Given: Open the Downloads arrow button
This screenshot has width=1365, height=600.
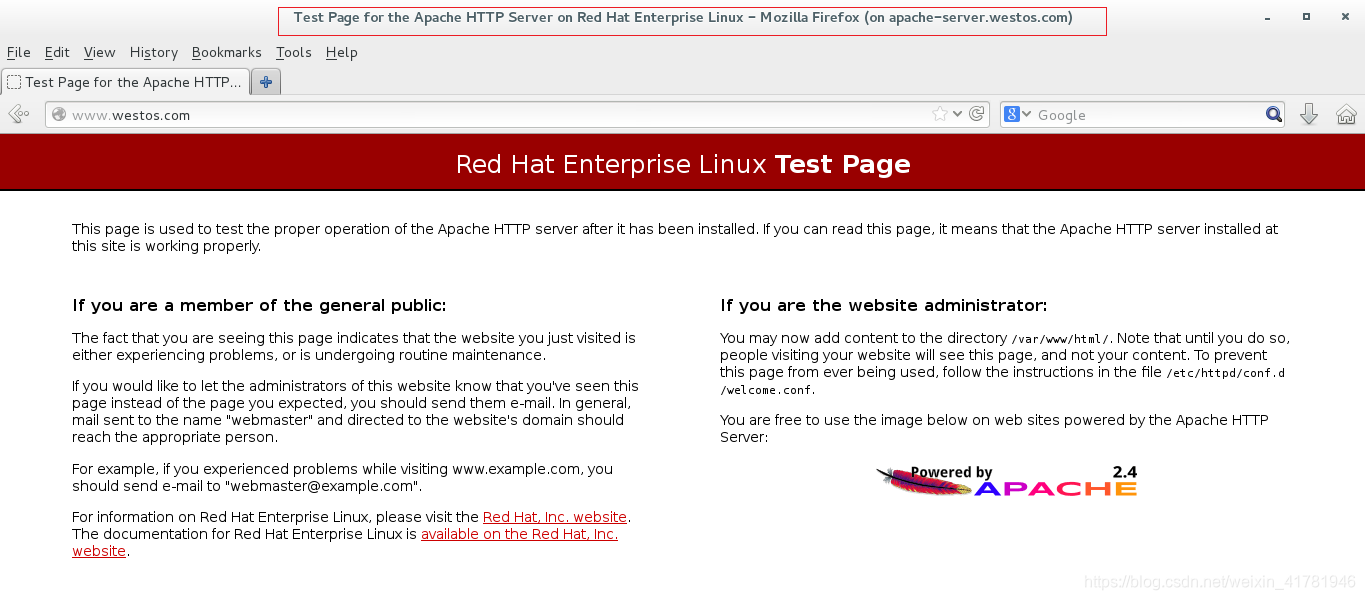Looking at the screenshot, I should pyautogui.click(x=1309, y=114).
